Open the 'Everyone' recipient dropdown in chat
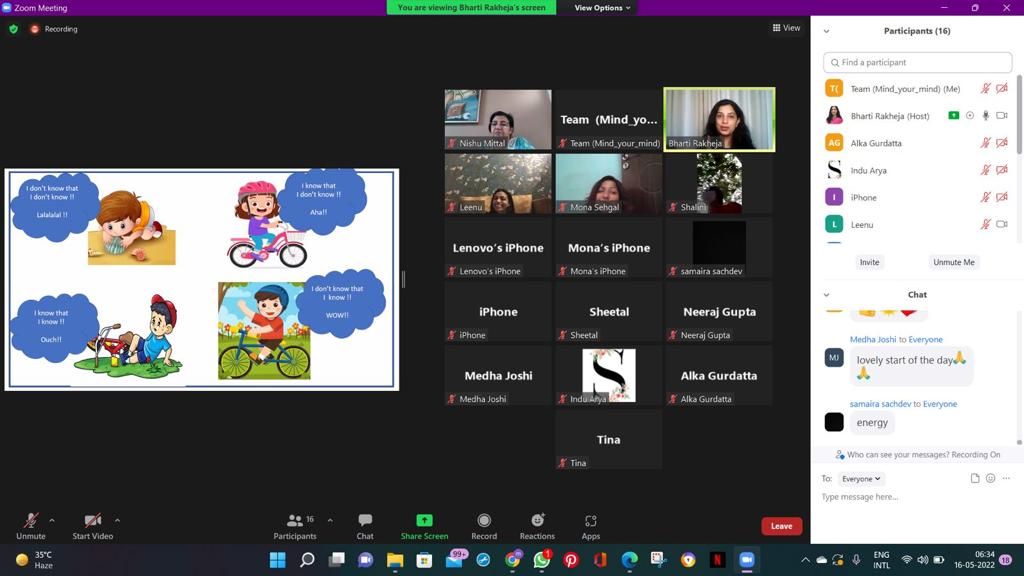This screenshot has width=1024, height=576. (860, 479)
